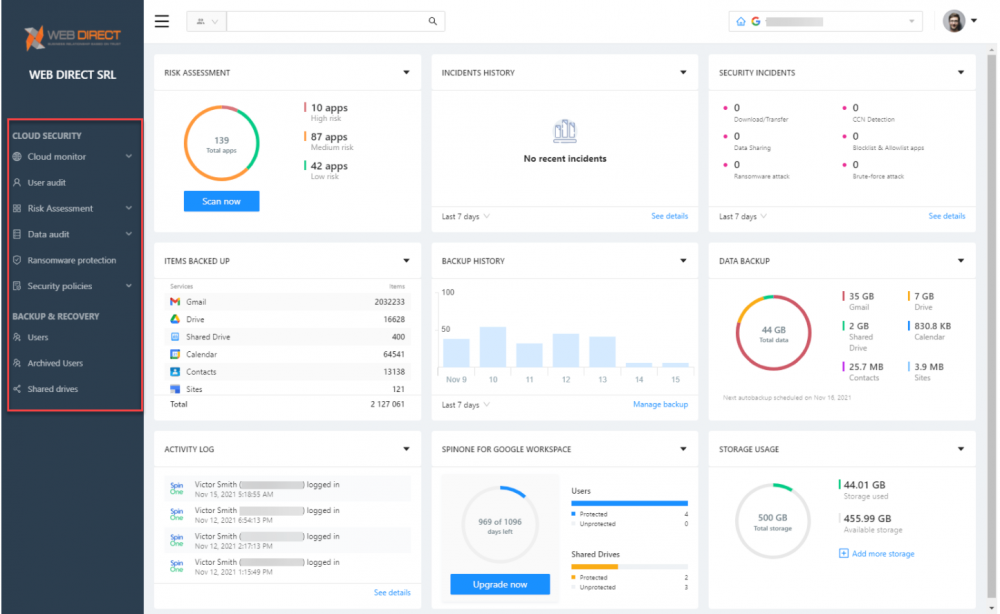Expand the Security policies submenu chevron

(129, 286)
